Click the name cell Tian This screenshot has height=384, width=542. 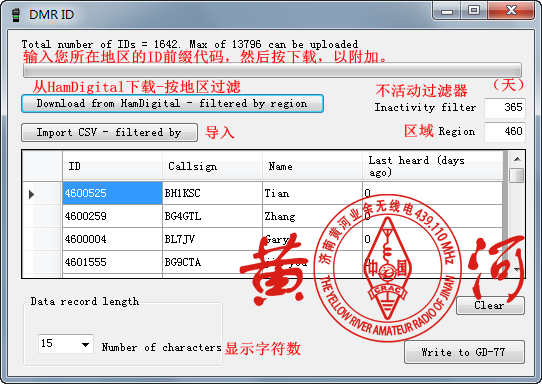point(312,193)
